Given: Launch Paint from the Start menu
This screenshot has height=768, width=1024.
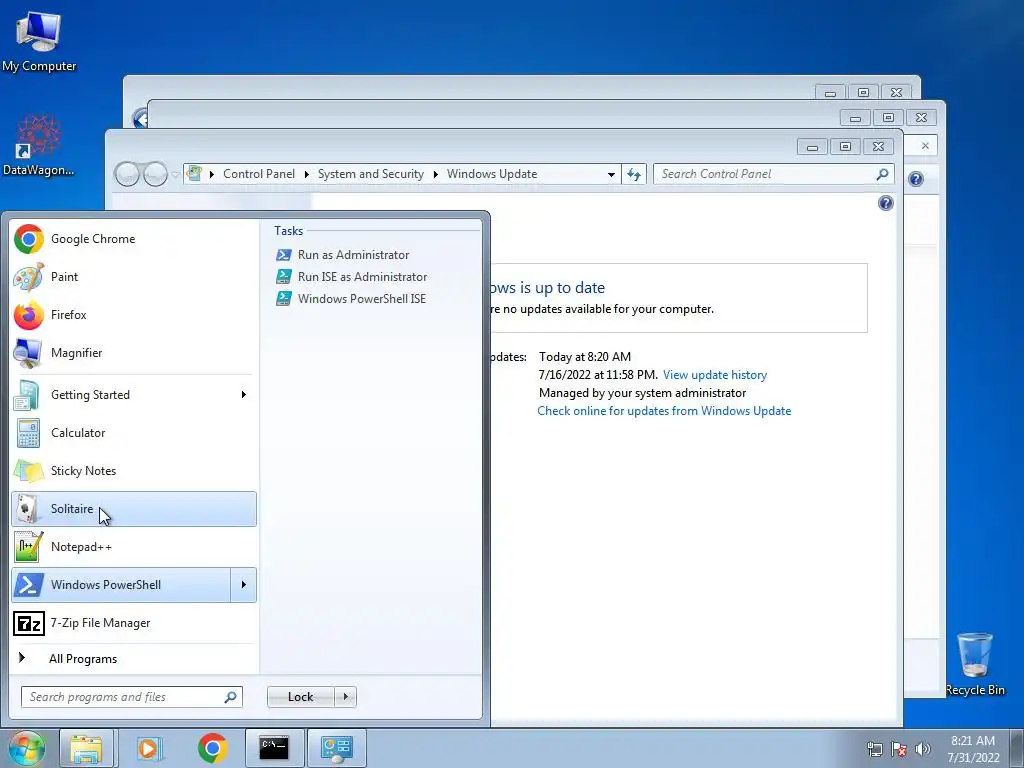Looking at the screenshot, I should coord(134,277).
